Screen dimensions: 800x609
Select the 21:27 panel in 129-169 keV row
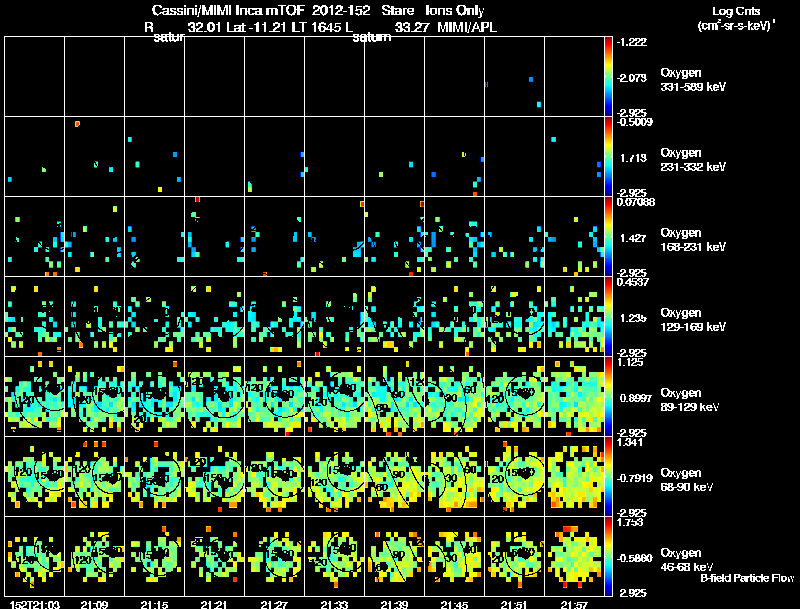pos(274,316)
